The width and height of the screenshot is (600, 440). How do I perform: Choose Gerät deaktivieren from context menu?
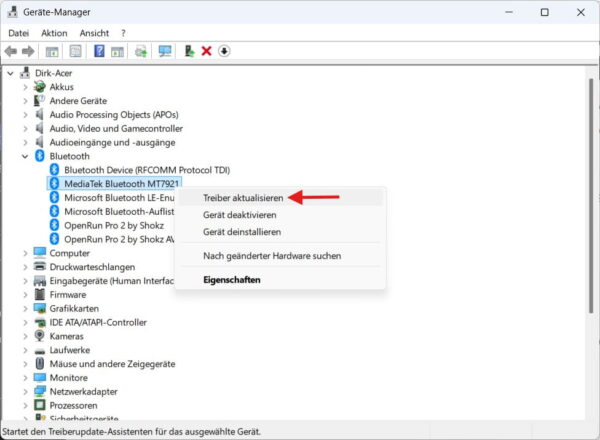280,215
